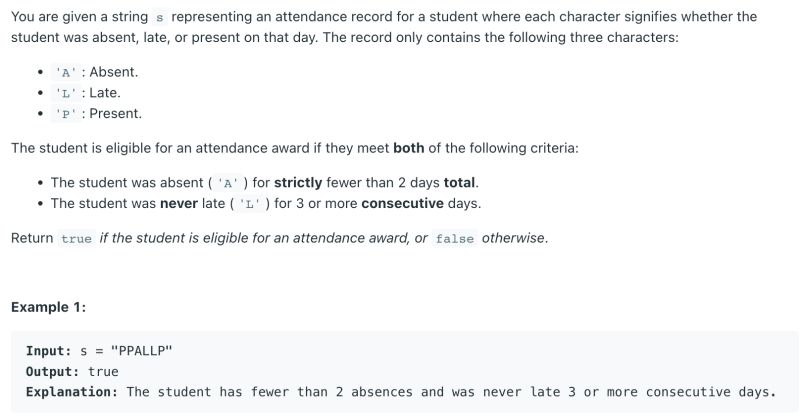Click the 'A' code in the Absent bullet
Viewport: 800px width, 420px height.
[65, 72]
